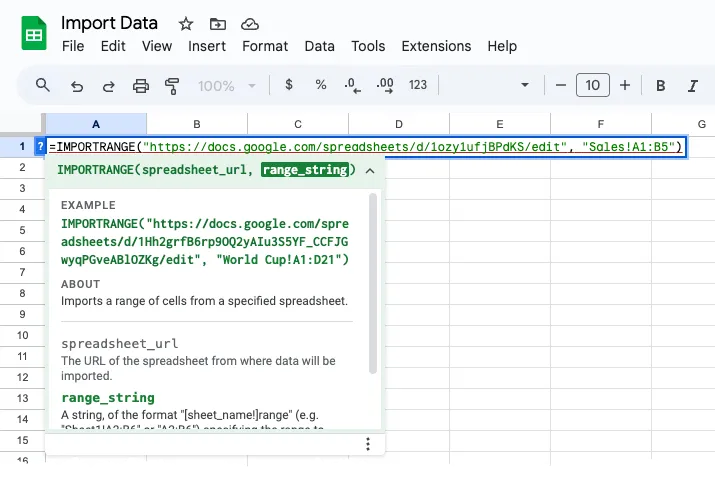Click the redo arrow icon

(x=108, y=86)
